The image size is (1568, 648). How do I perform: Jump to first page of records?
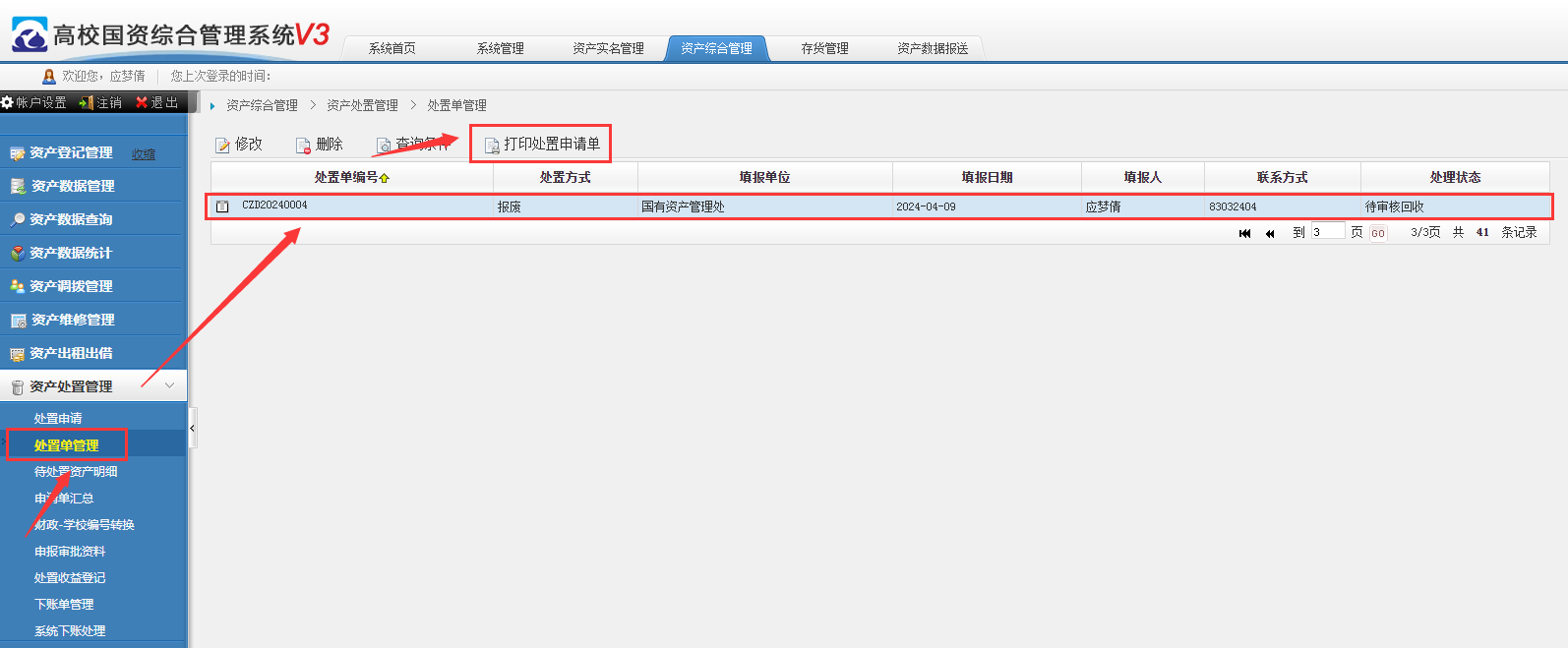[1244, 233]
